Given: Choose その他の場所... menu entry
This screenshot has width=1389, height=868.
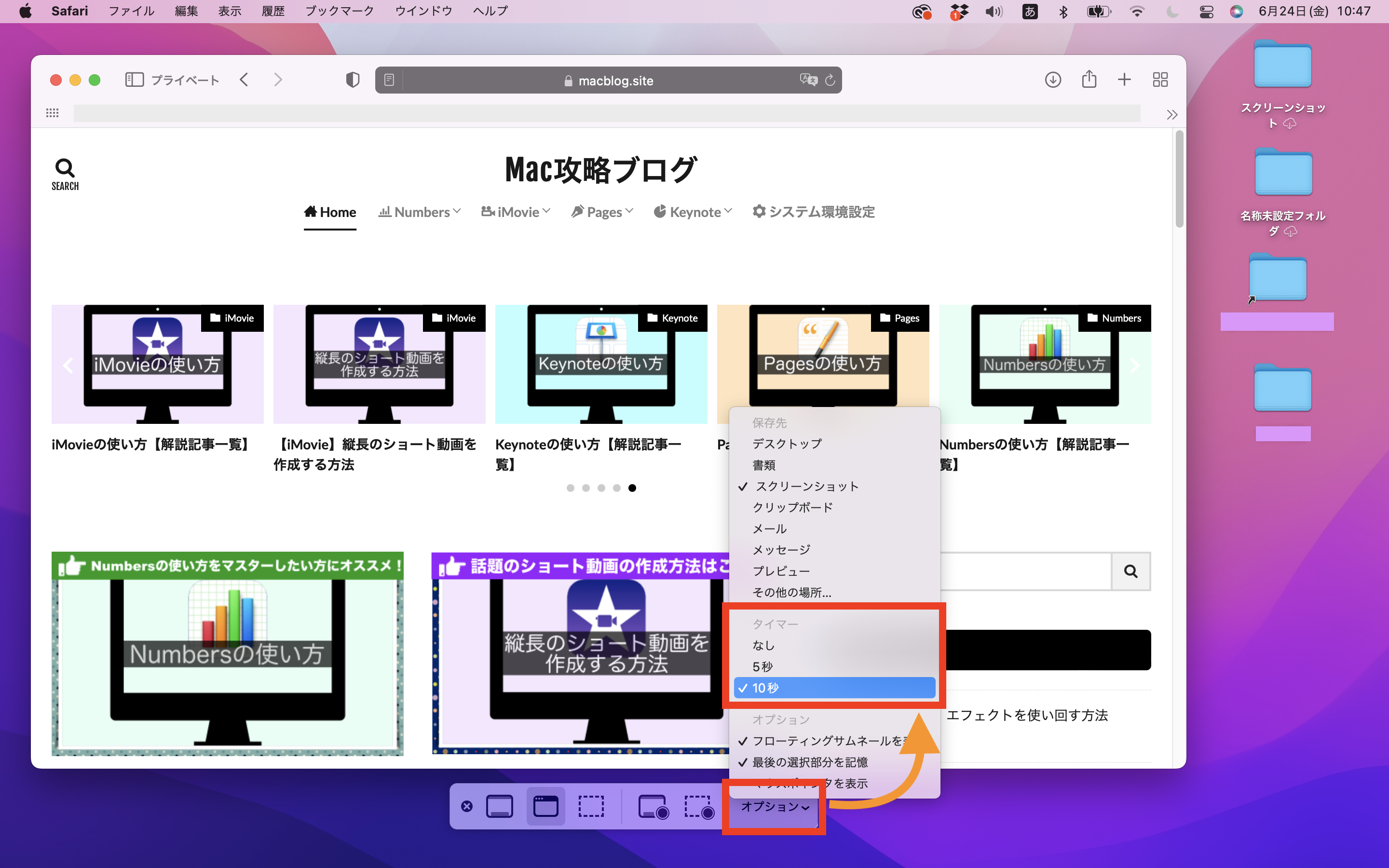Looking at the screenshot, I should (x=834, y=593).
